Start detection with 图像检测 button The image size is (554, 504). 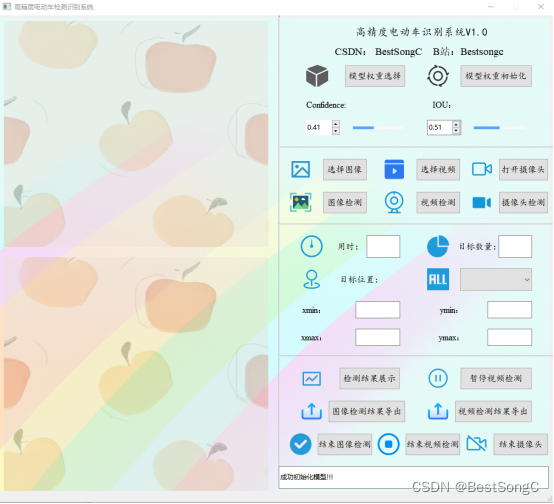click(345, 203)
